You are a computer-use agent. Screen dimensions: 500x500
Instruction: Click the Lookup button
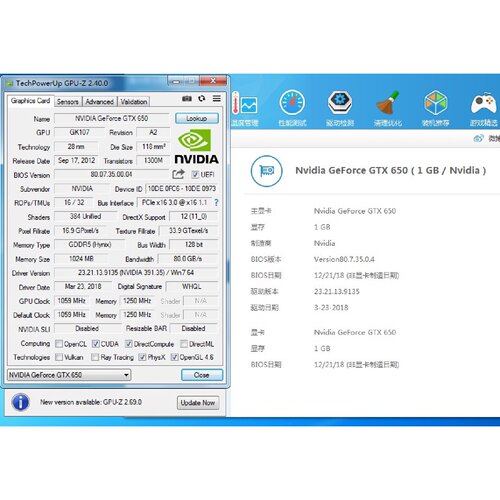pyautogui.click(x=197, y=118)
